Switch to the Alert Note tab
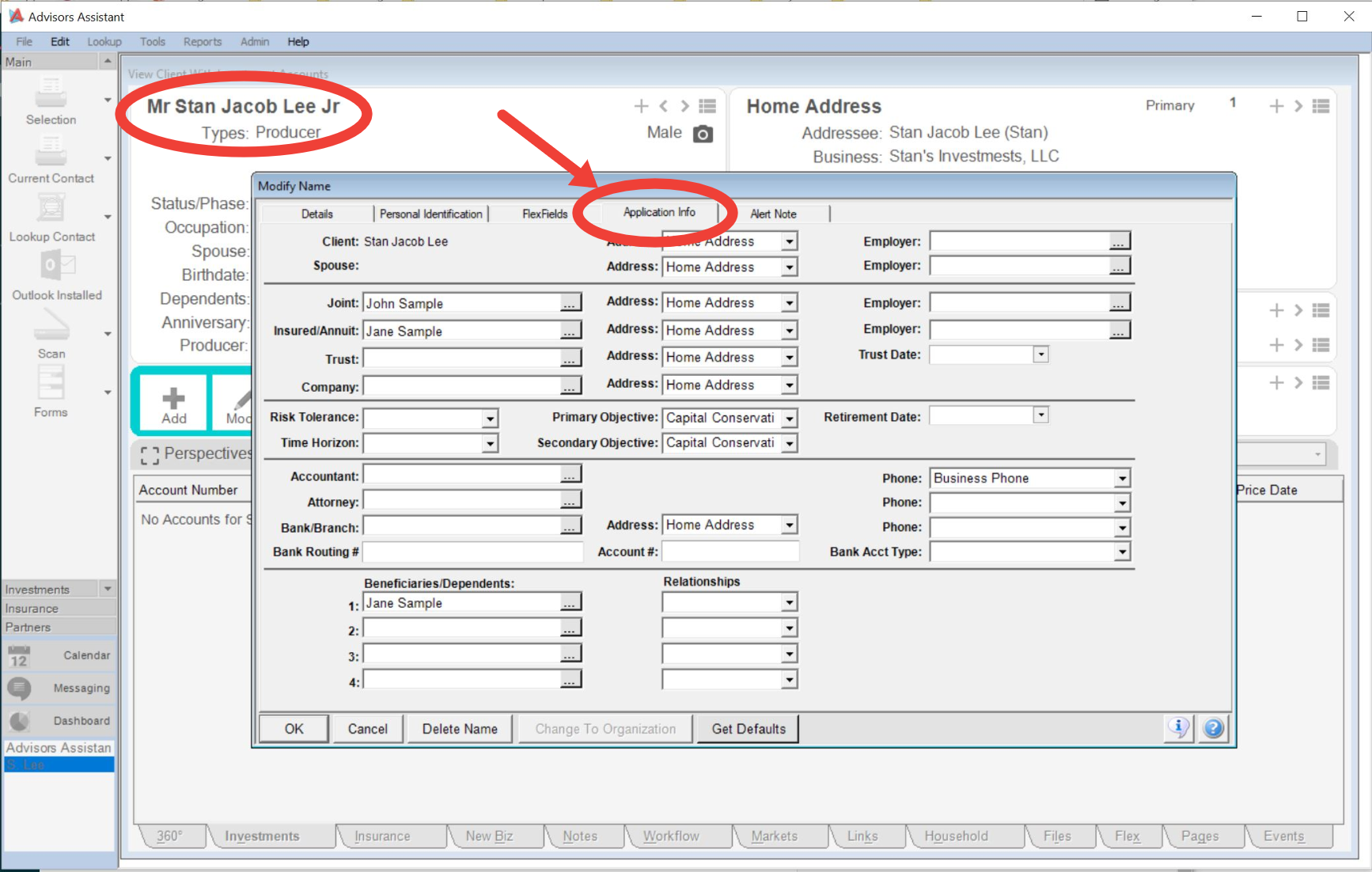 773,214
